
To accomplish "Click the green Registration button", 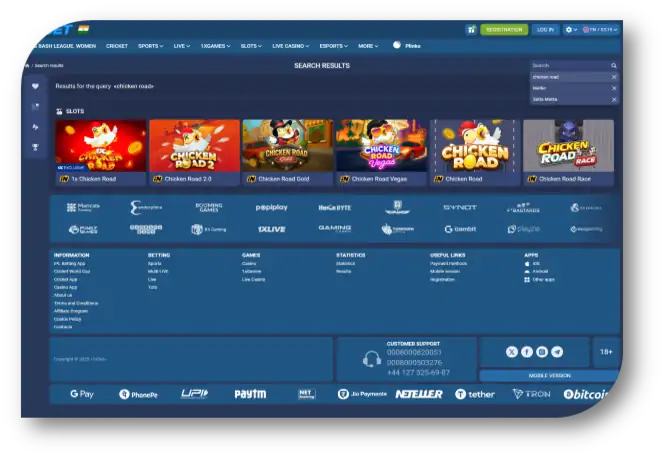I will tap(504, 30).
